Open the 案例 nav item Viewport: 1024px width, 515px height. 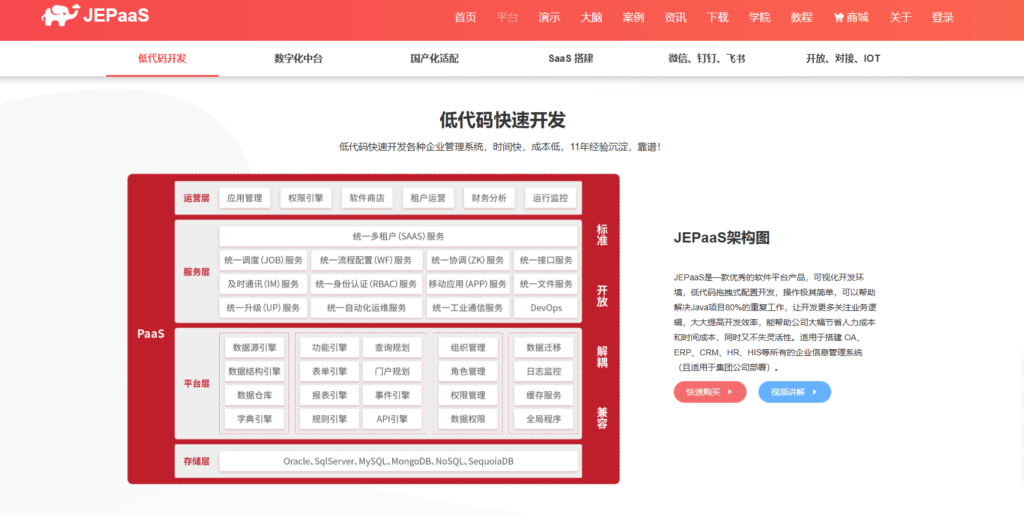coord(633,18)
